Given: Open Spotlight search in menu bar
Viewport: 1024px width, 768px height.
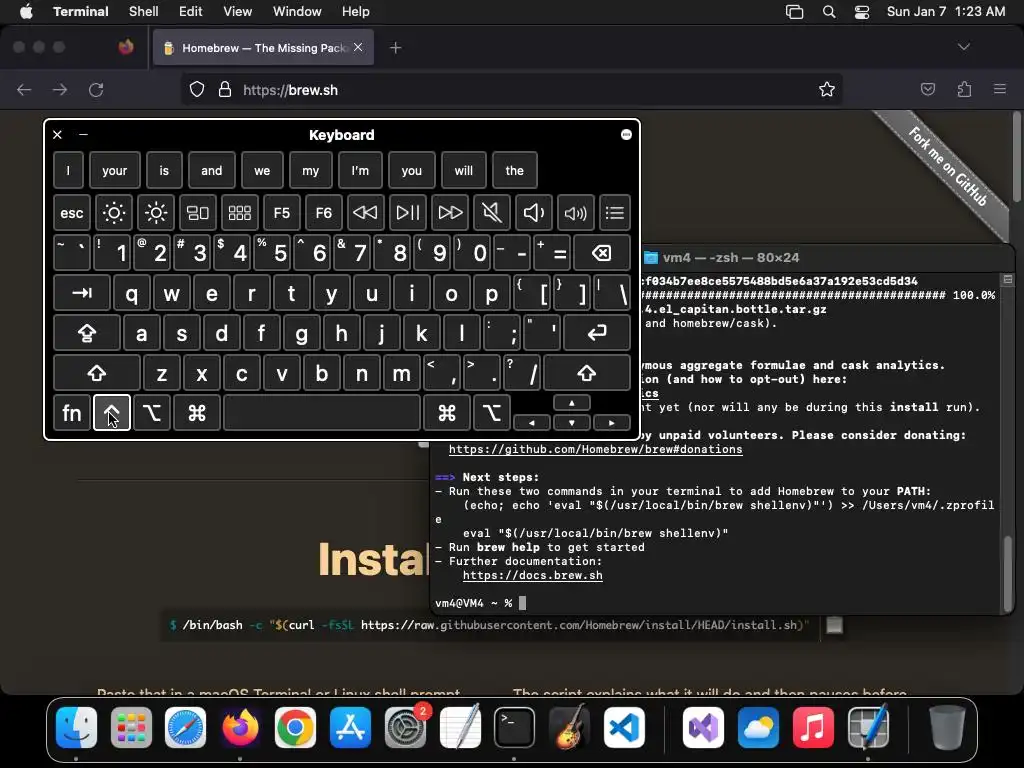Looking at the screenshot, I should [x=829, y=12].
